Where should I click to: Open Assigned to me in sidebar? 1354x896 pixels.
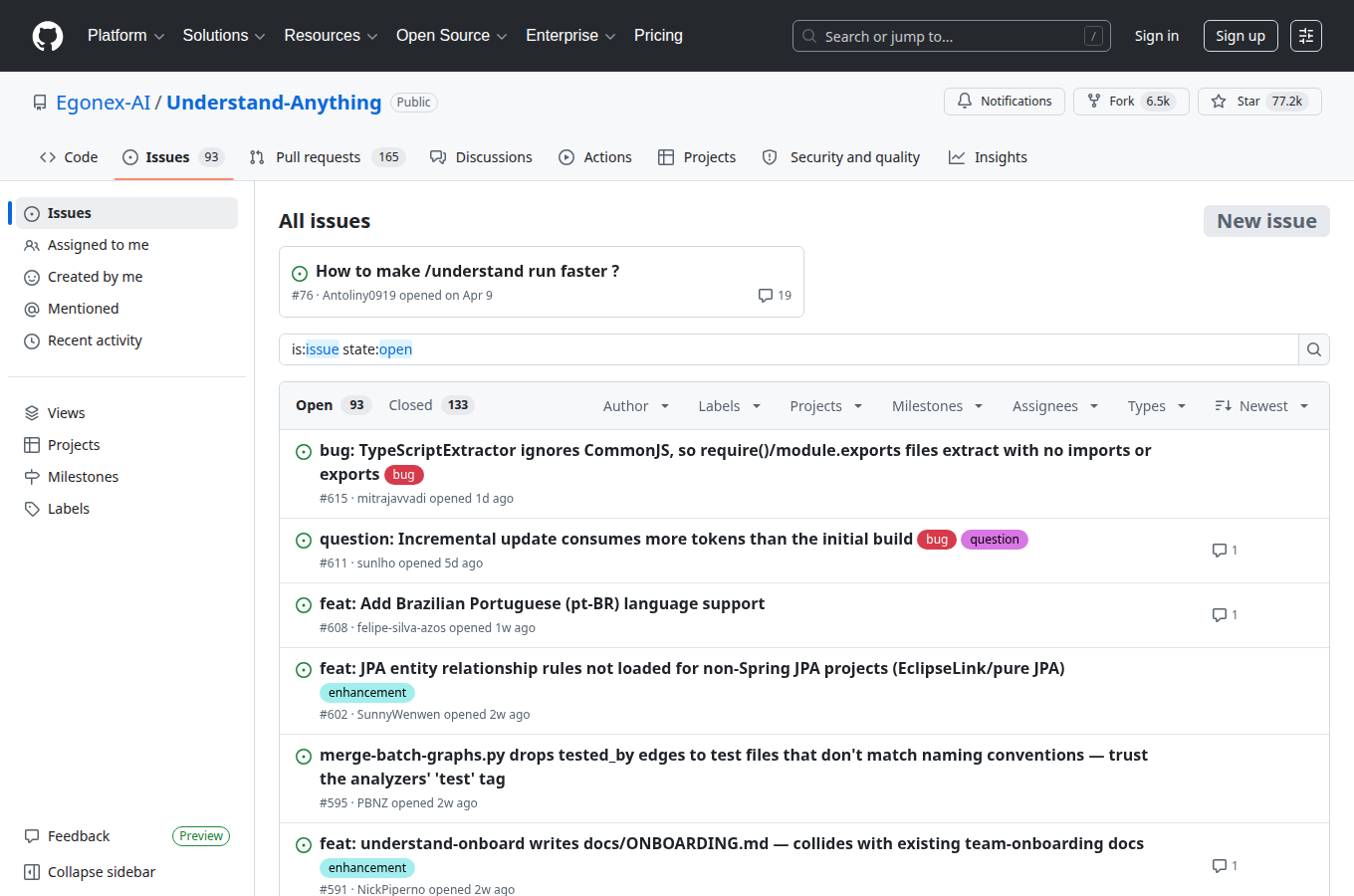click(126, 245)
